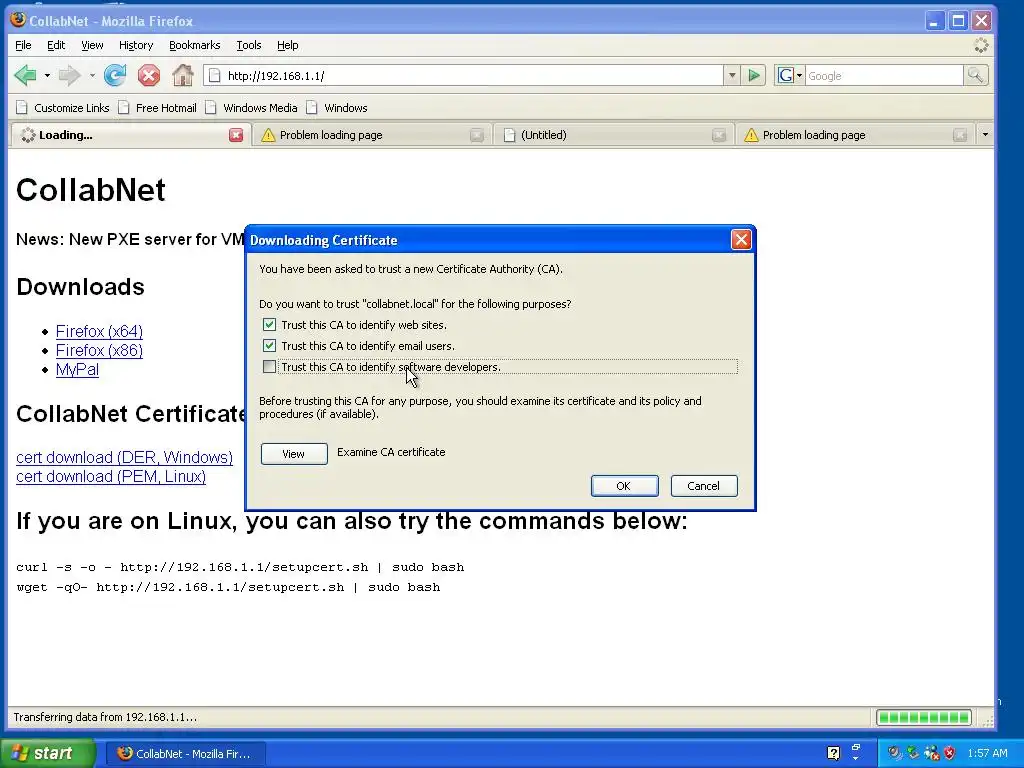Image resolution: width=1024 pixels, height=768 pixels.
Task: Click View to examine CA certificate
Action: [x=294, y=454]
